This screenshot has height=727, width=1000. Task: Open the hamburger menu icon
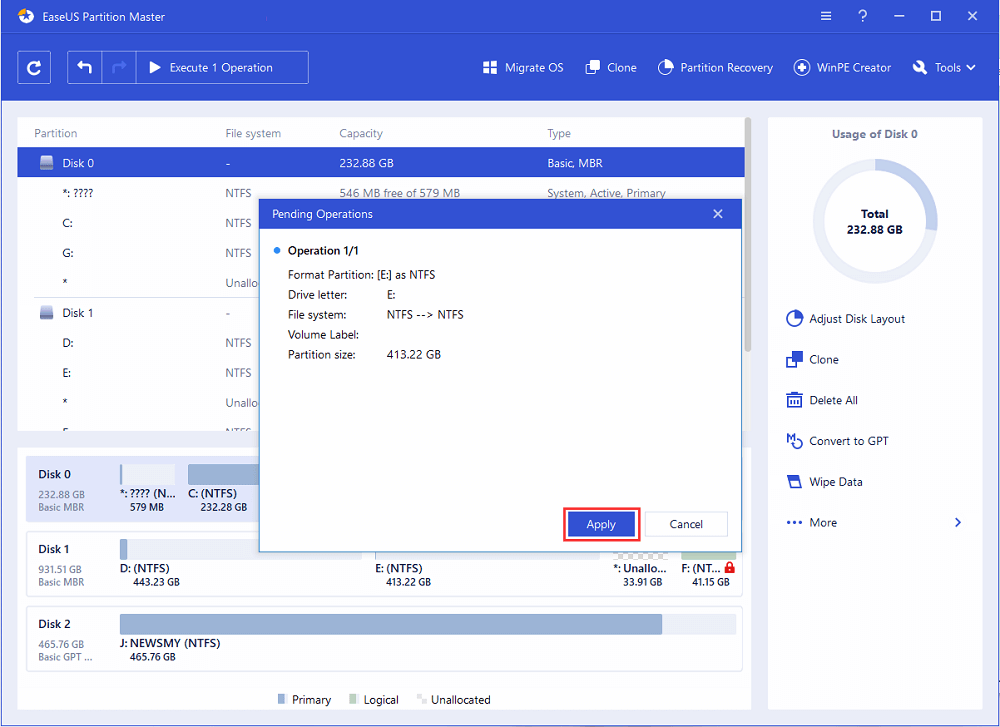click(826, 16)
